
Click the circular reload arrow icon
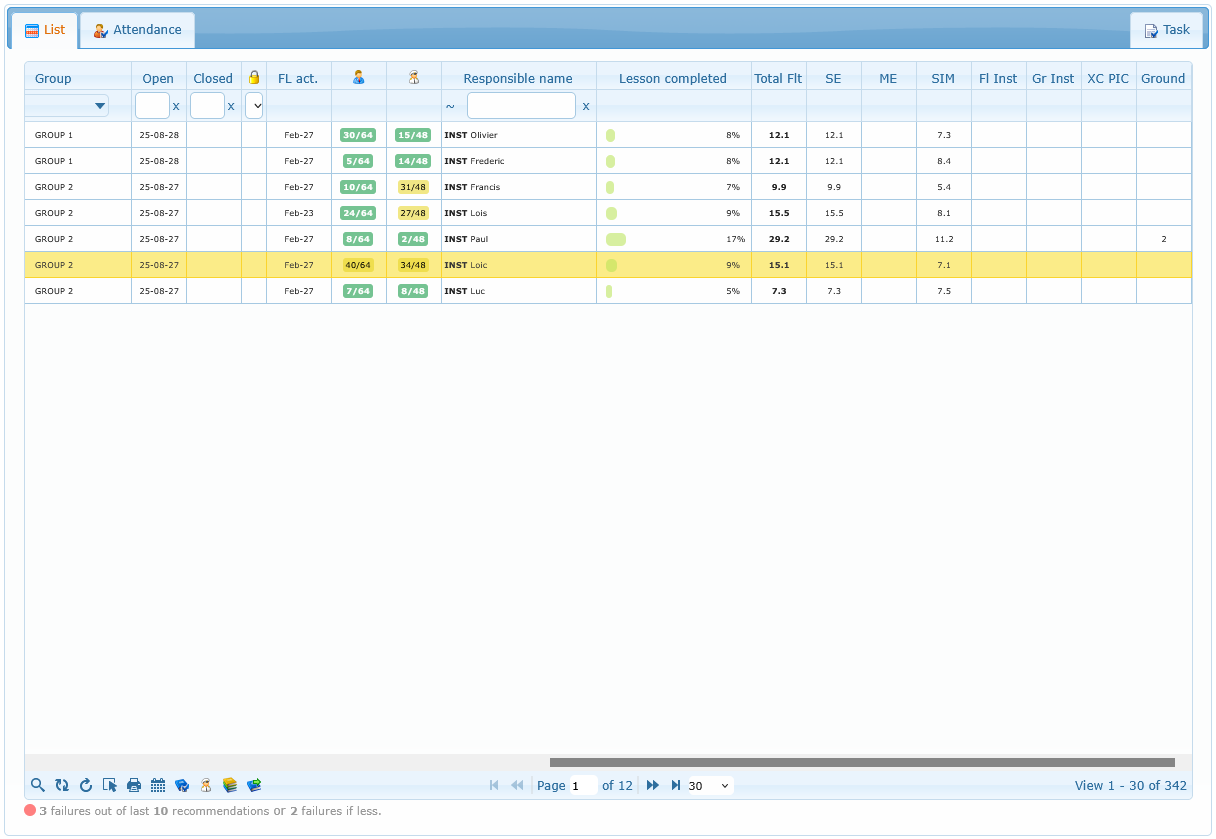click(x=86, y=786)
